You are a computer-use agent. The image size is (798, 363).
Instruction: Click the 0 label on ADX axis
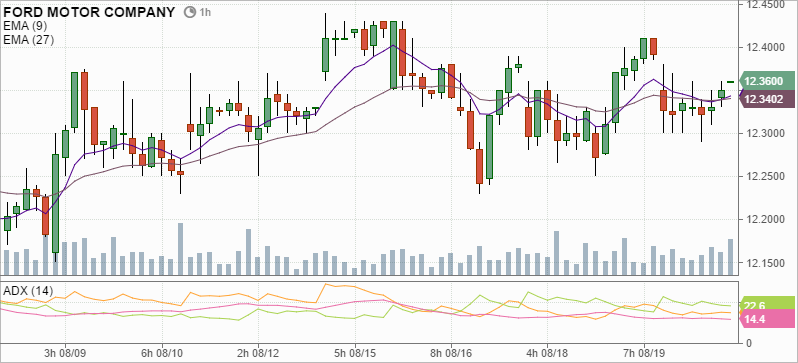tap(749, 343)
